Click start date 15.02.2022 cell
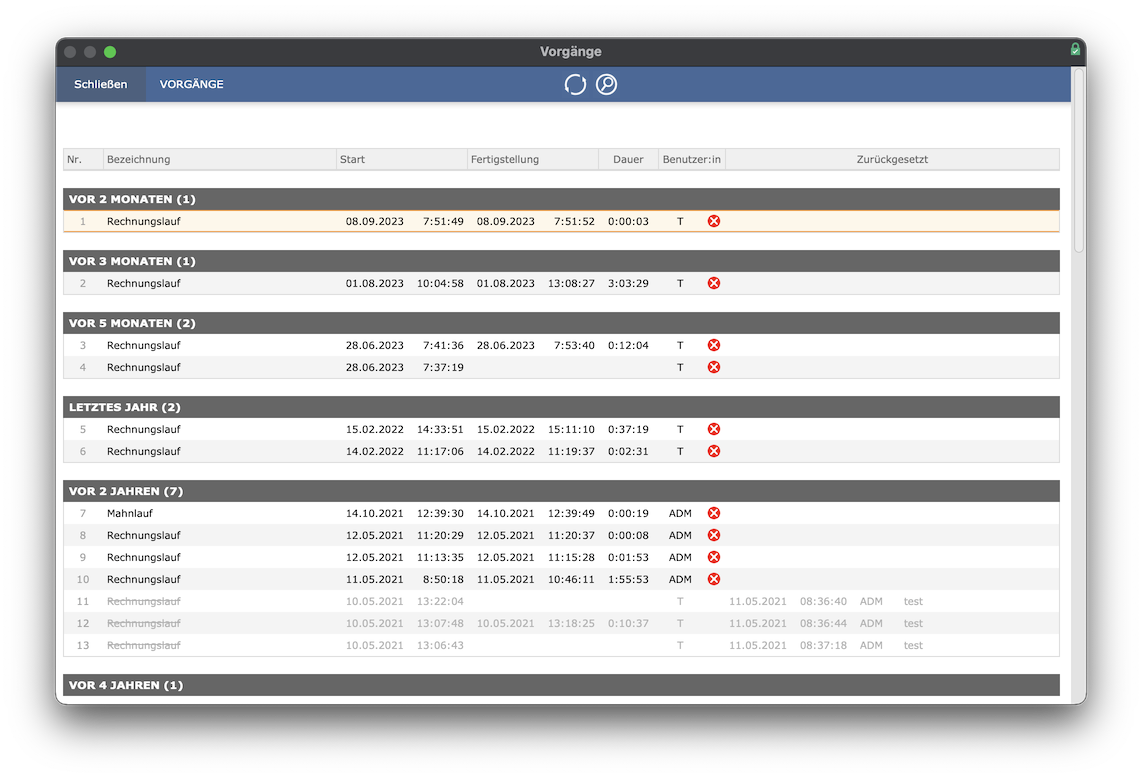The image size is (1142, 778). tap(374, 429)
